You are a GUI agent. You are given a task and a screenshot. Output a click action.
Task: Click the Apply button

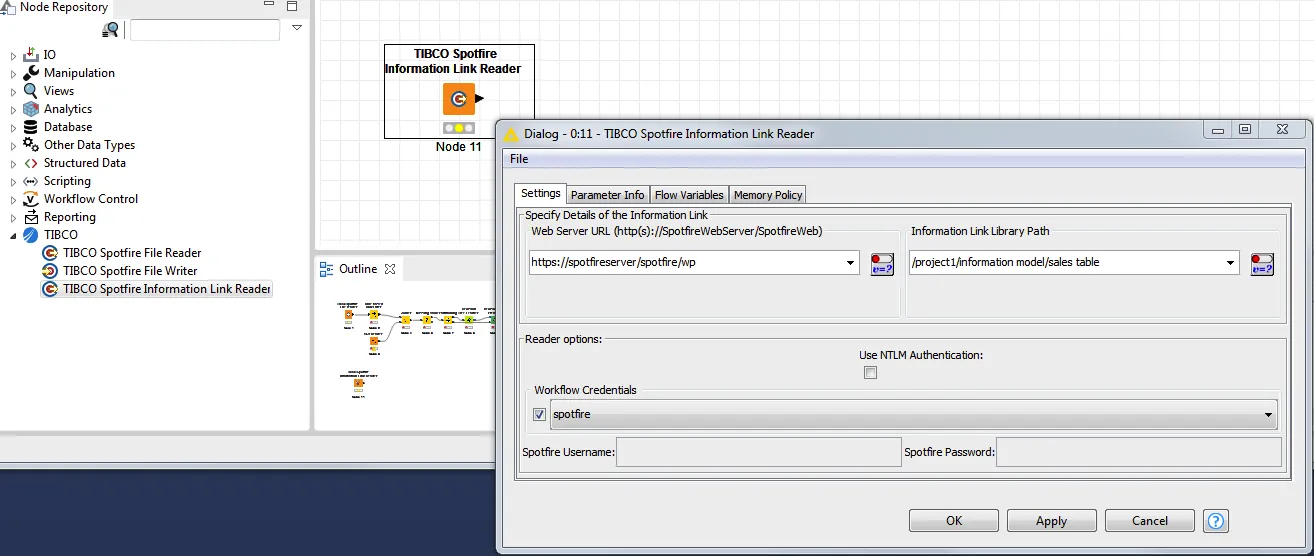click(1051, 521)
